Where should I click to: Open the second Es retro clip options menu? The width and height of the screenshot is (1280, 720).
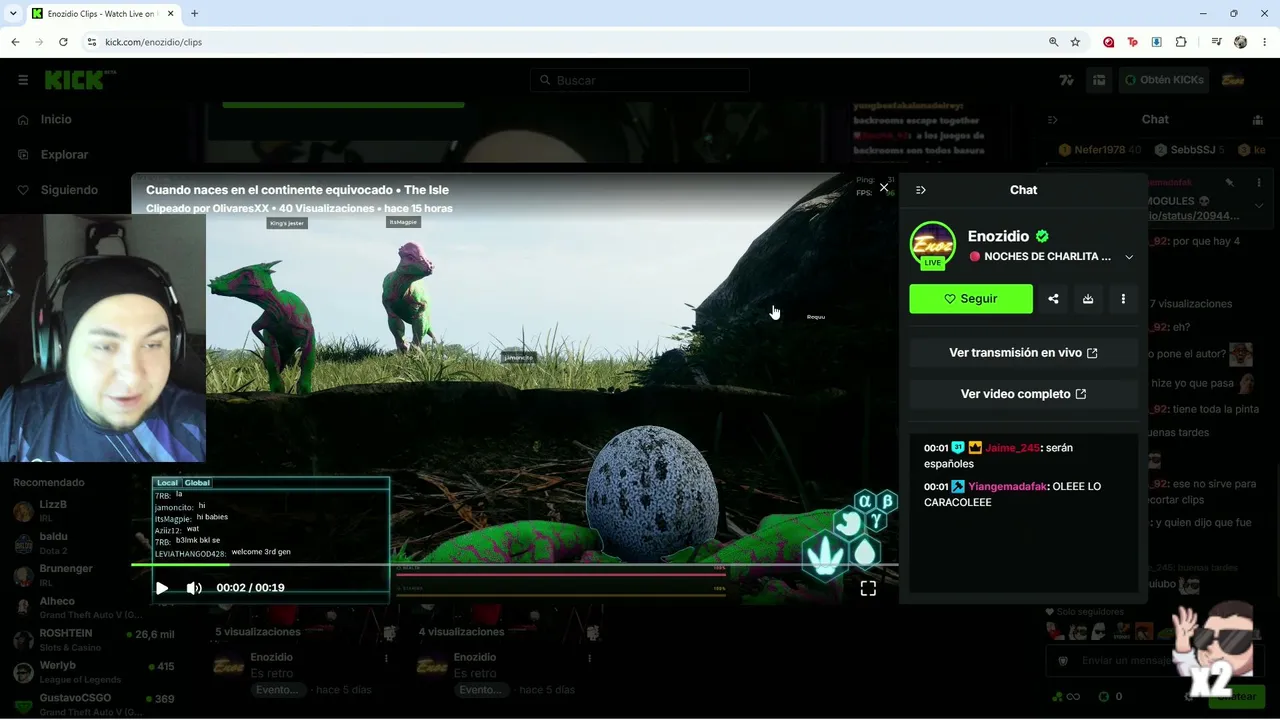point(590,659)
